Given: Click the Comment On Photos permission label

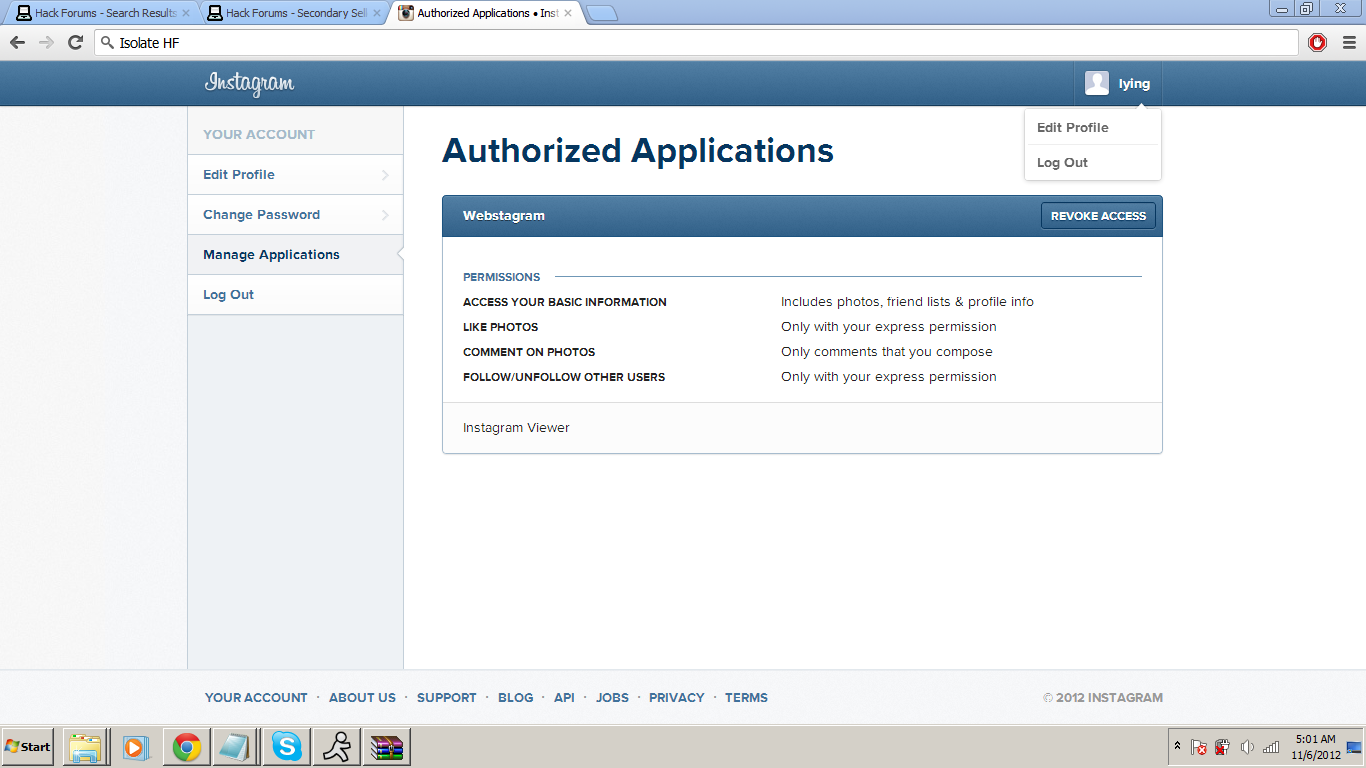Looking at the screenshot, I should point(529,352).
